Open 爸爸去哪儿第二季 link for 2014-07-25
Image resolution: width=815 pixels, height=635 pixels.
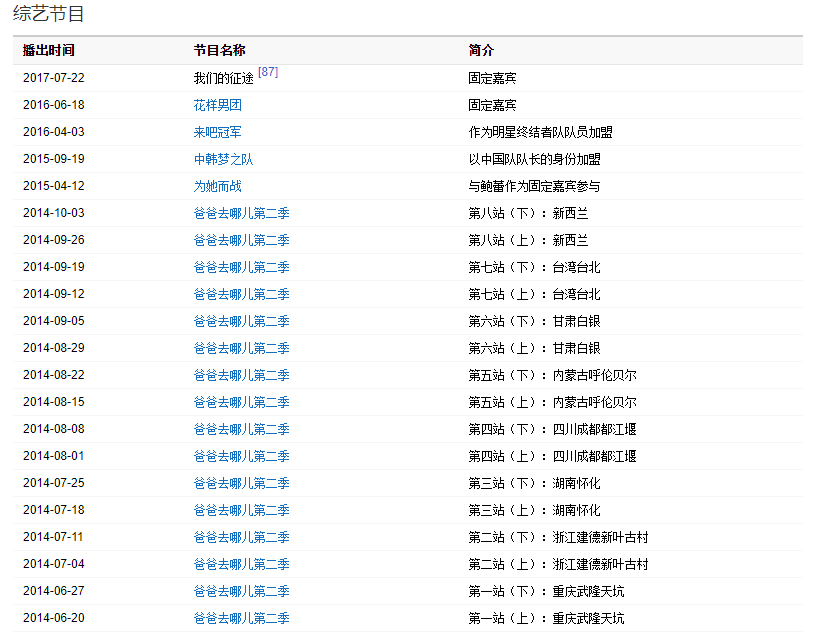[x=241, y=483]
